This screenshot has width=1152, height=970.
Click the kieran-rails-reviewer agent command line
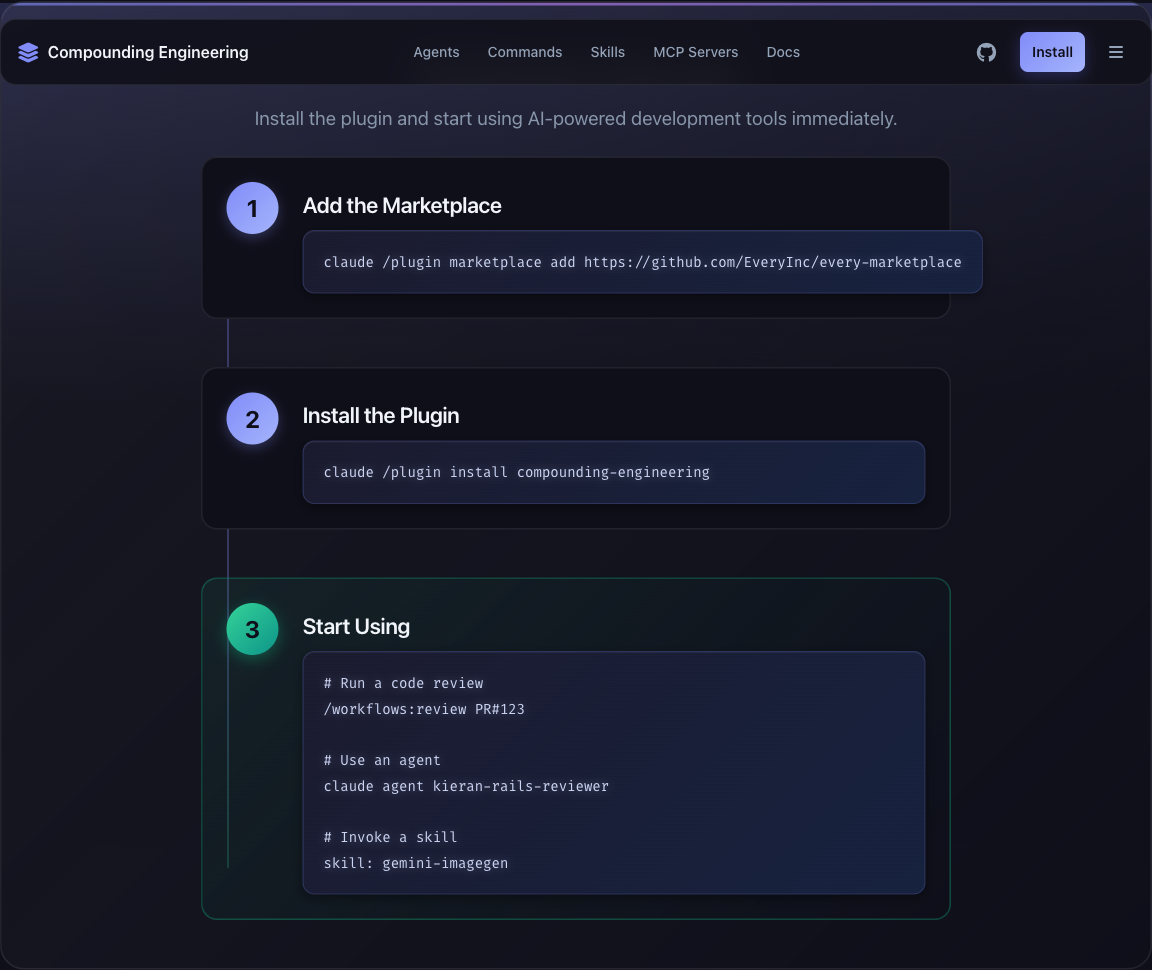click(x=466, y=786)
